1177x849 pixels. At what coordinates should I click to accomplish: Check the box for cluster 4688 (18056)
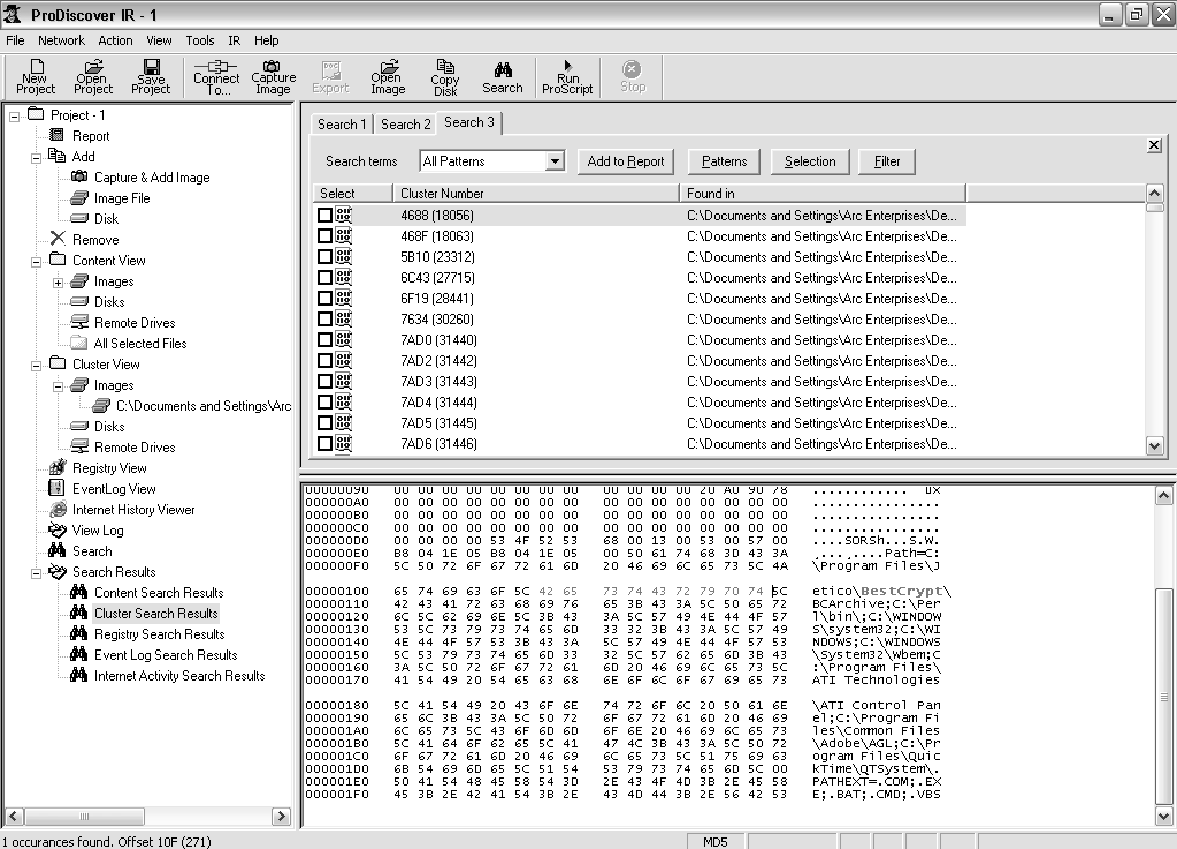[325, 215]
